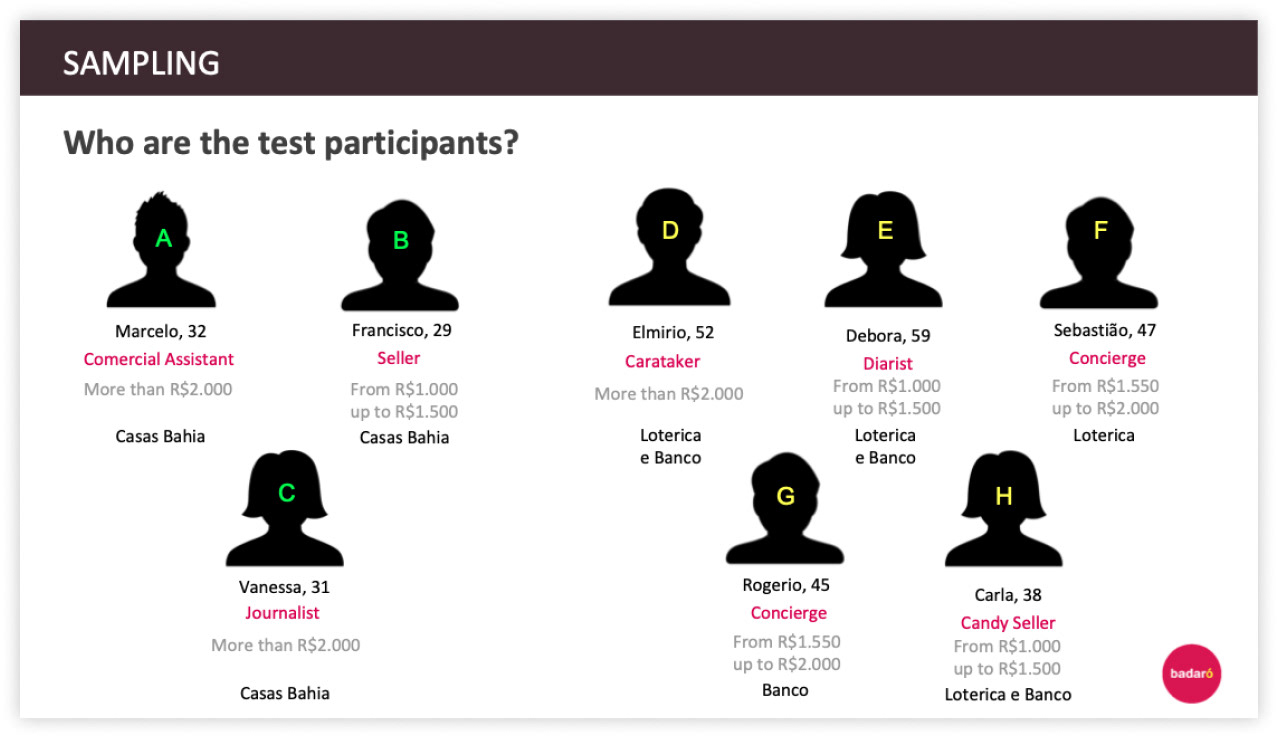
Task: Click the name "Marcelo, 32"
Action: 161,331
